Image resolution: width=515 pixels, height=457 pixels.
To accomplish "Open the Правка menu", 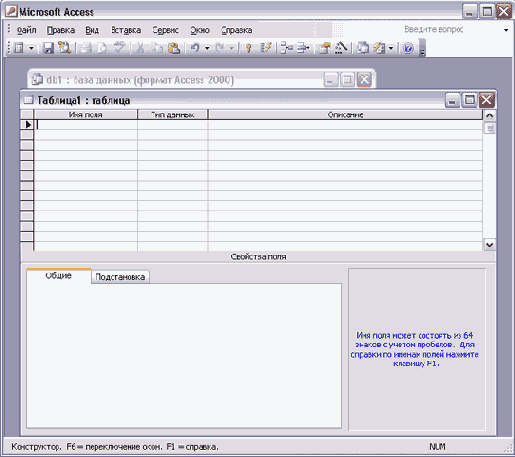I will click(61, 30).
